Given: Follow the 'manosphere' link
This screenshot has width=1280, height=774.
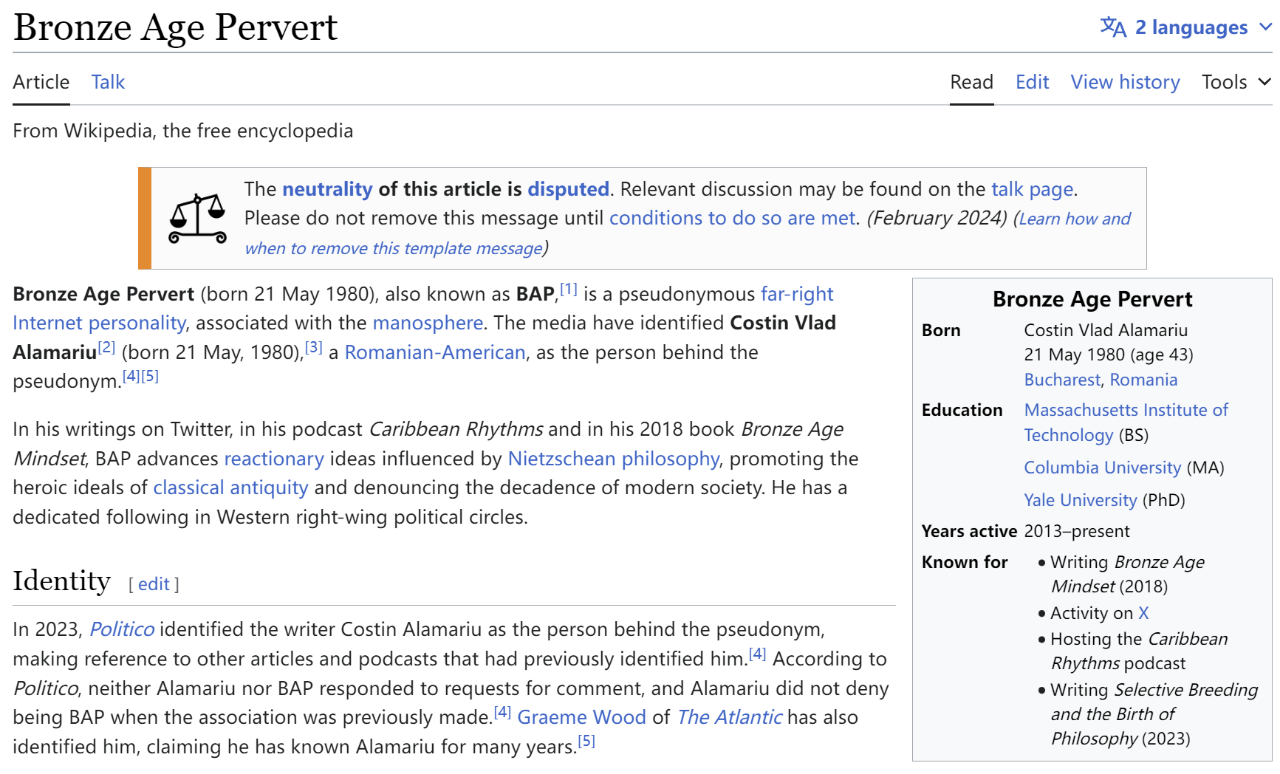Looking at the screenshot, I should (x=428, y=323).
